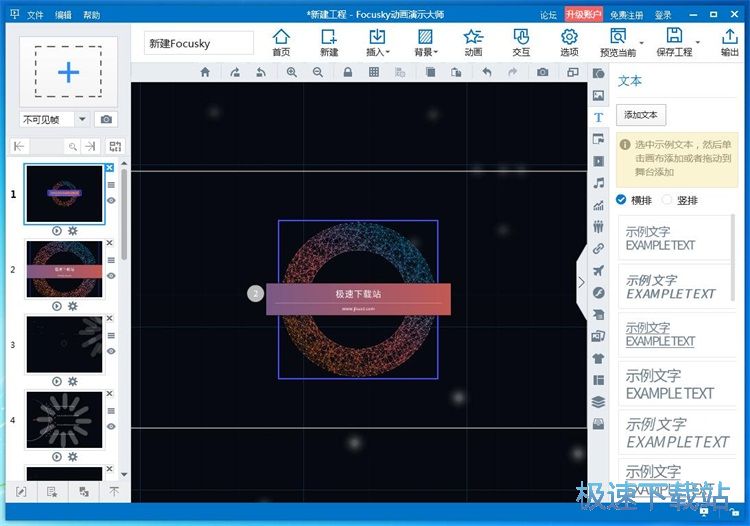Rotate canvas counterclockwise icon
This screenshot has height=526, width=750.
261,72
